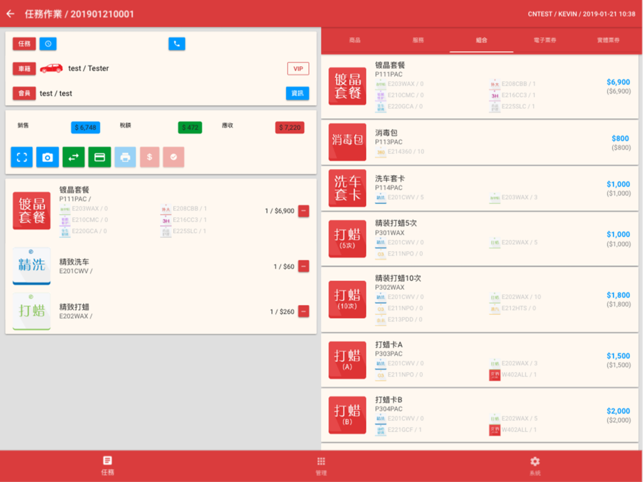Click the red car vehicle icon
643x482 pixels.
click(51, 69)
